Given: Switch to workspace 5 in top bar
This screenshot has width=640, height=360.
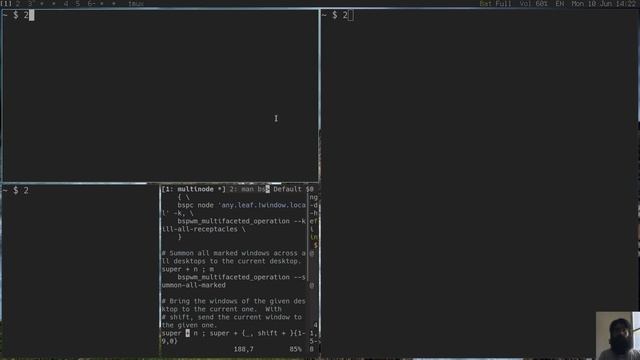Looking at the screenshot, I should [78, 4].
